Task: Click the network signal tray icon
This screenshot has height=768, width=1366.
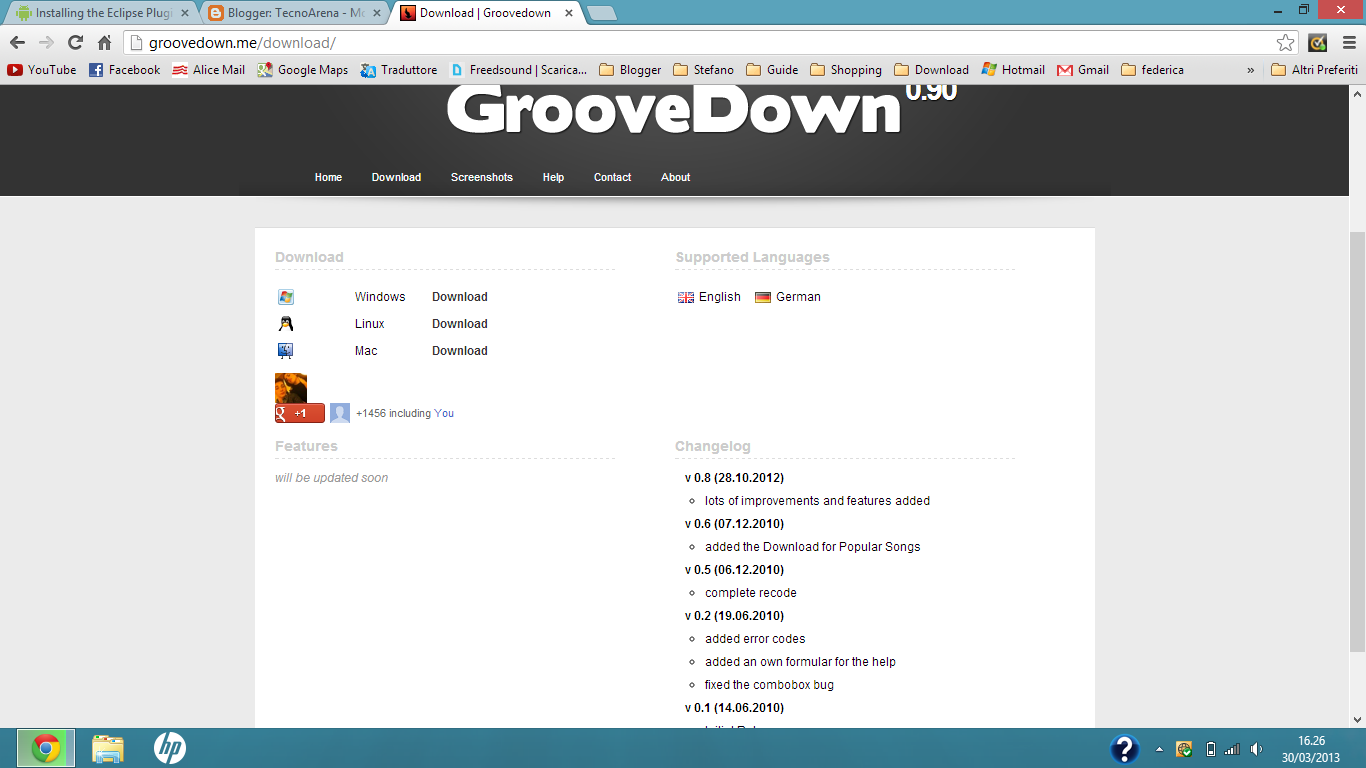Action: pyautogui.click(x=1232, y=749)
